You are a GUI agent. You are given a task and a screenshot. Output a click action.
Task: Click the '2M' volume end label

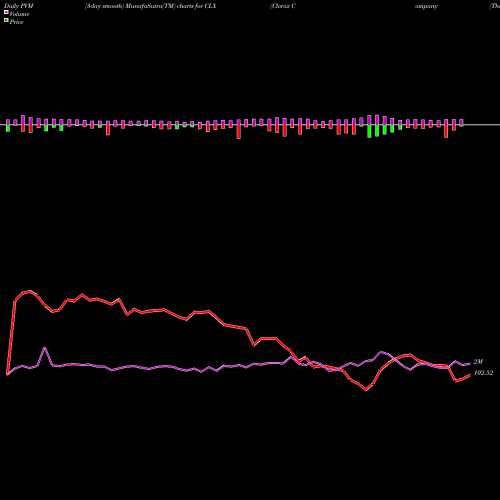click(x=478, y=362)
